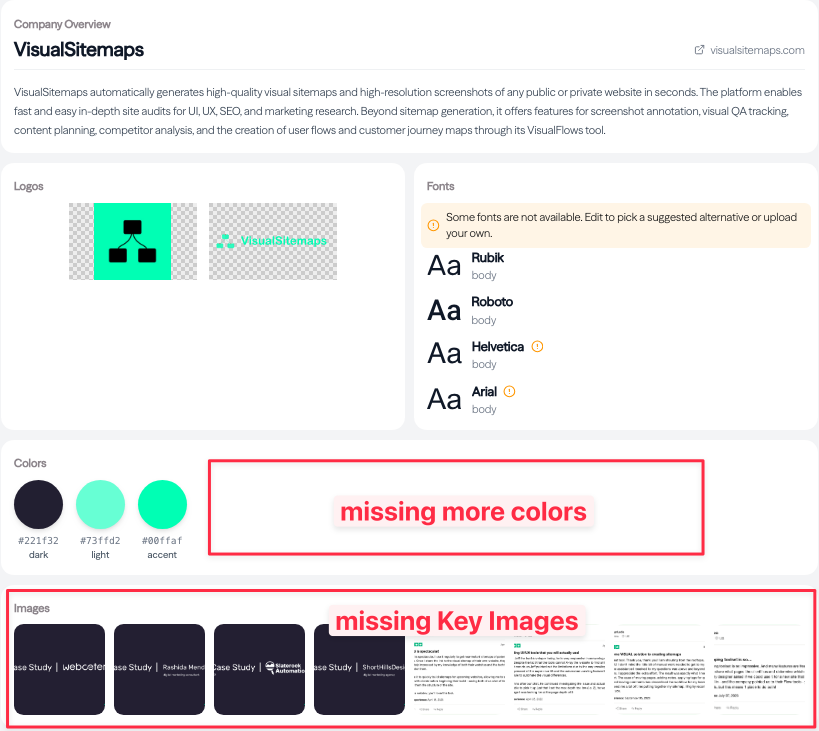Click the red annotation reading missing Key Images

coord(457,621)
